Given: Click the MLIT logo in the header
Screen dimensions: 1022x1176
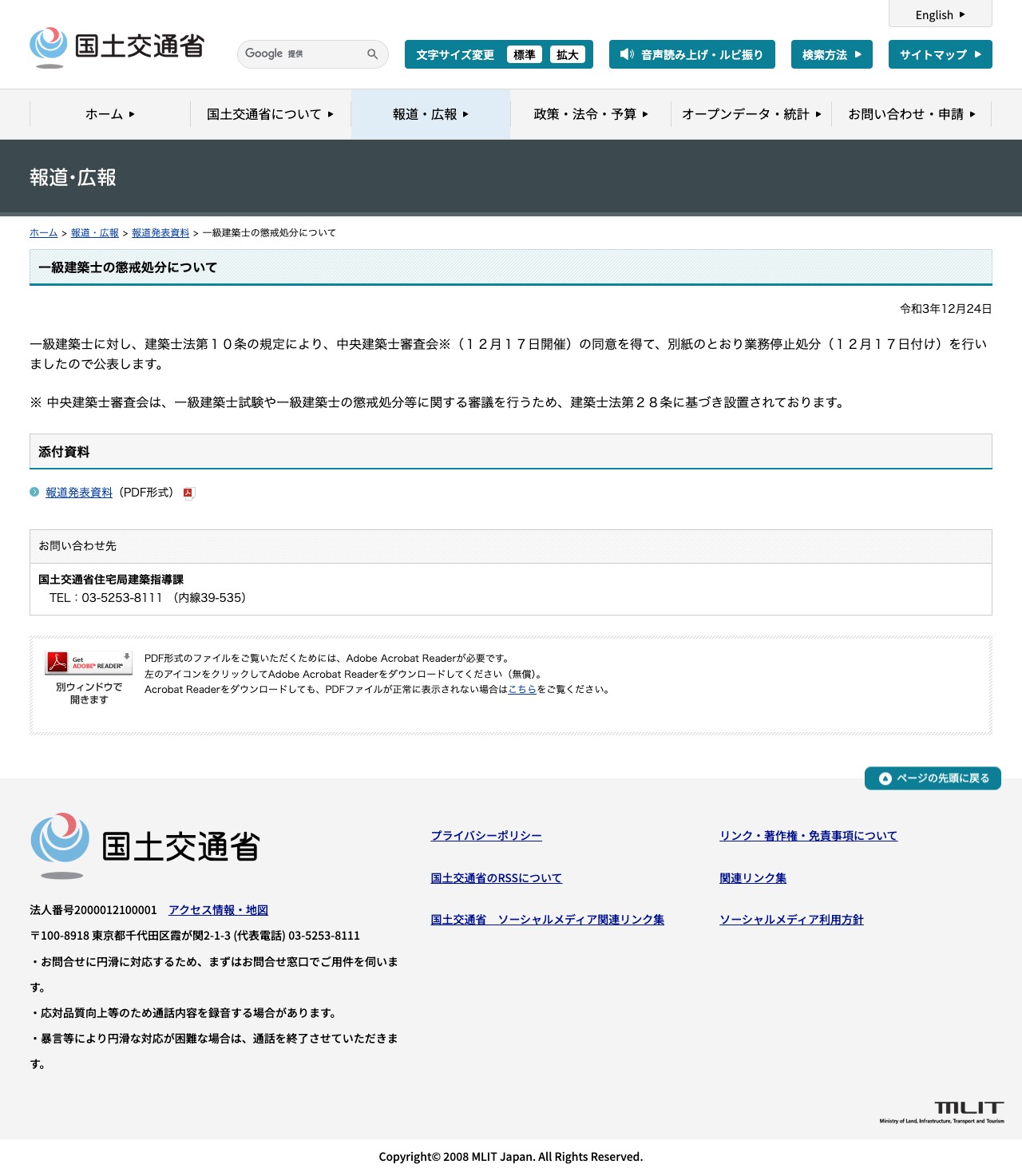Looking at the screenshot, I should pyautogui.click(x=117, y=47).
